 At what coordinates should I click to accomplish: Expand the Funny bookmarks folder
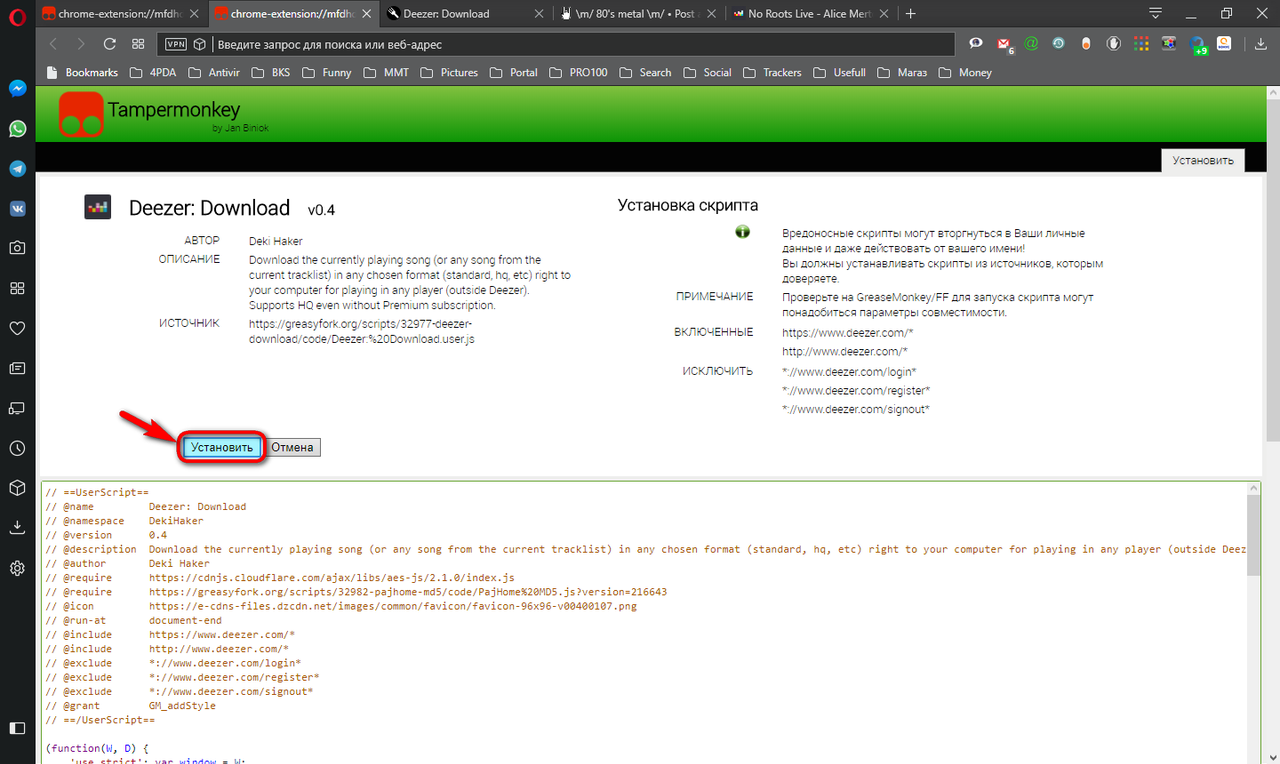tap(326, 72)
